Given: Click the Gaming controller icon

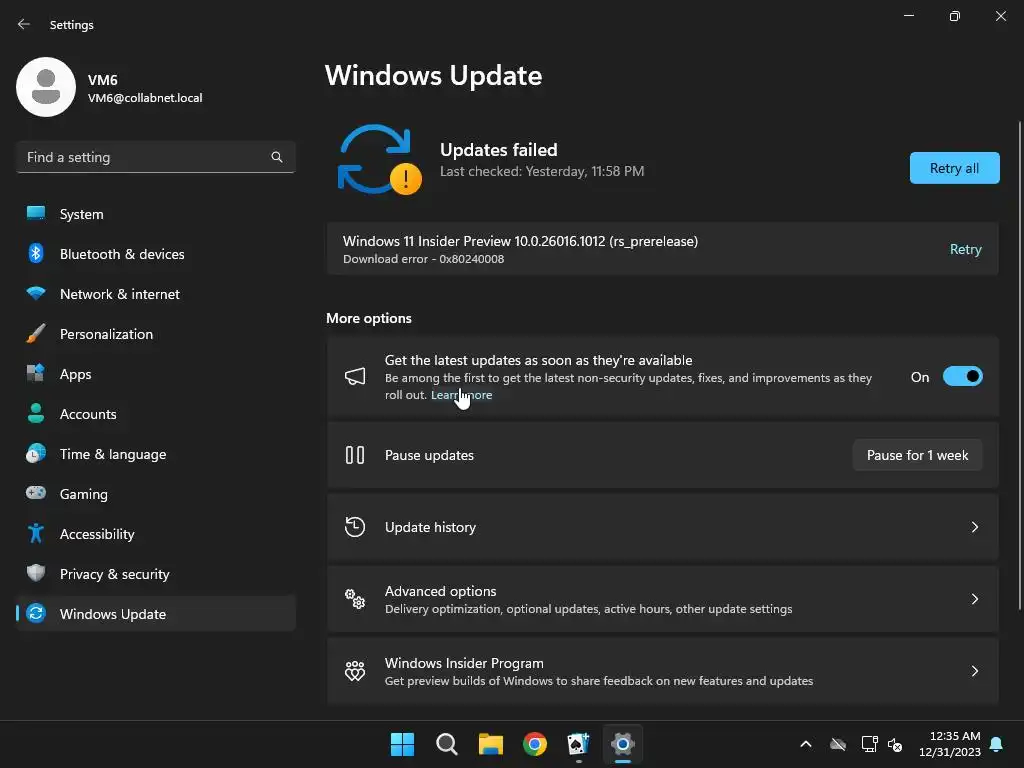Looking at the screenshot, I should point(36,493).
